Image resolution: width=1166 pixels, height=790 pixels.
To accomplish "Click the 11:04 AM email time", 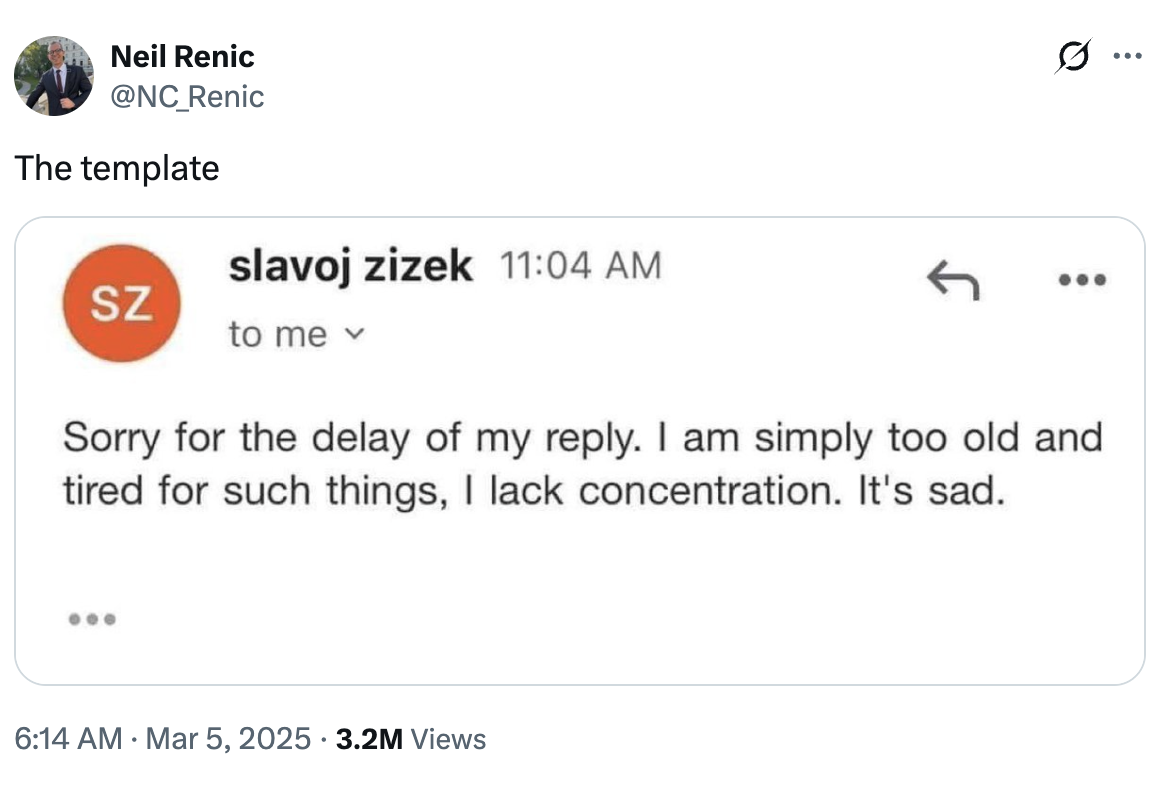I will coord(580,266).
